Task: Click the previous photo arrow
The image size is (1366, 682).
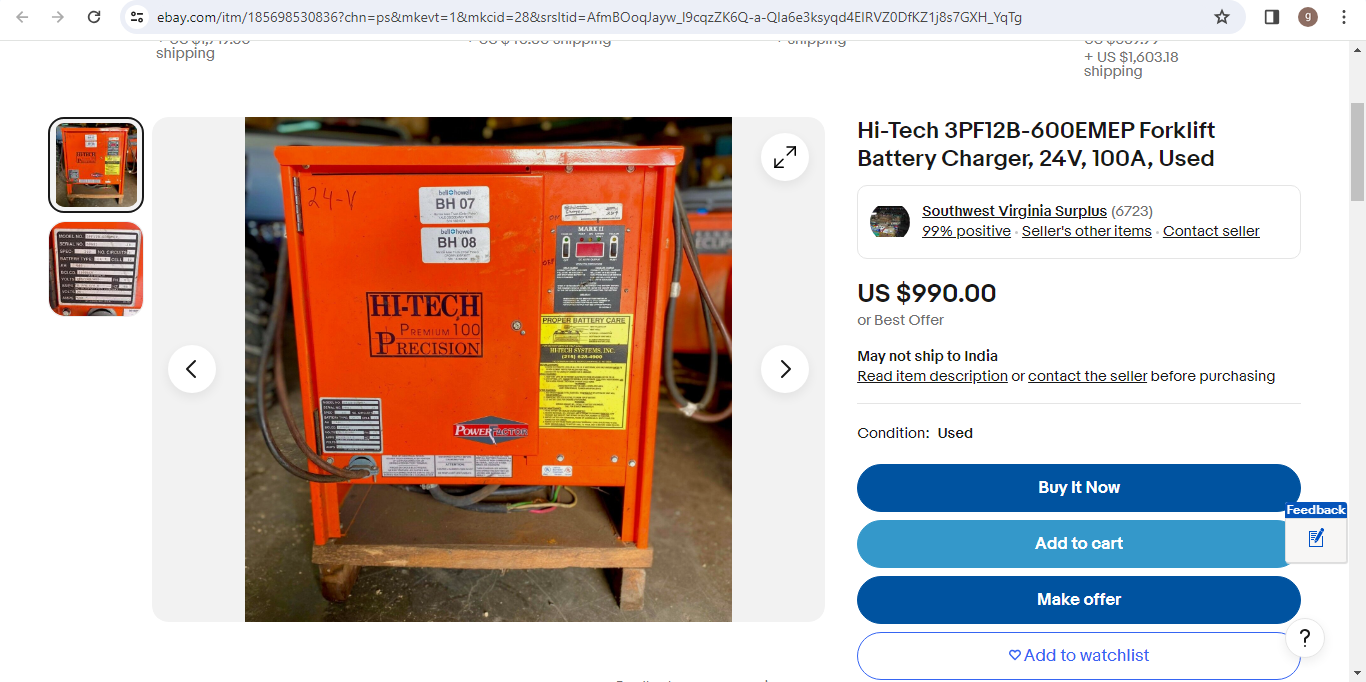Action: [x=192, y=369]
